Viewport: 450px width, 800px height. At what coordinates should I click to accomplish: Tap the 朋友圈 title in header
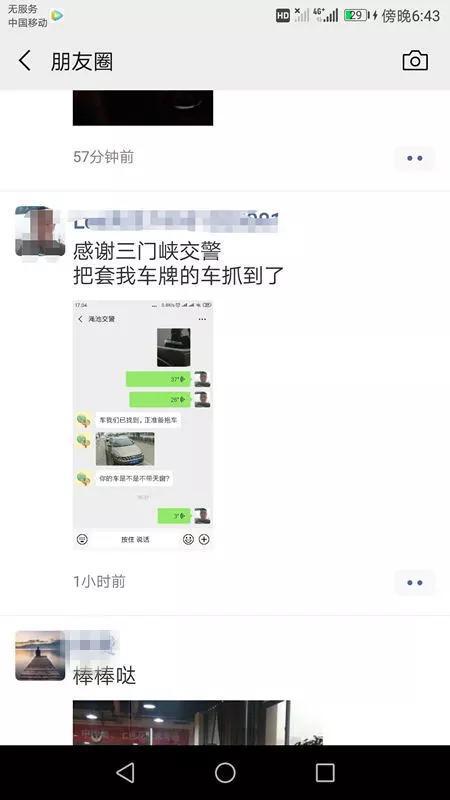point(82,61)
